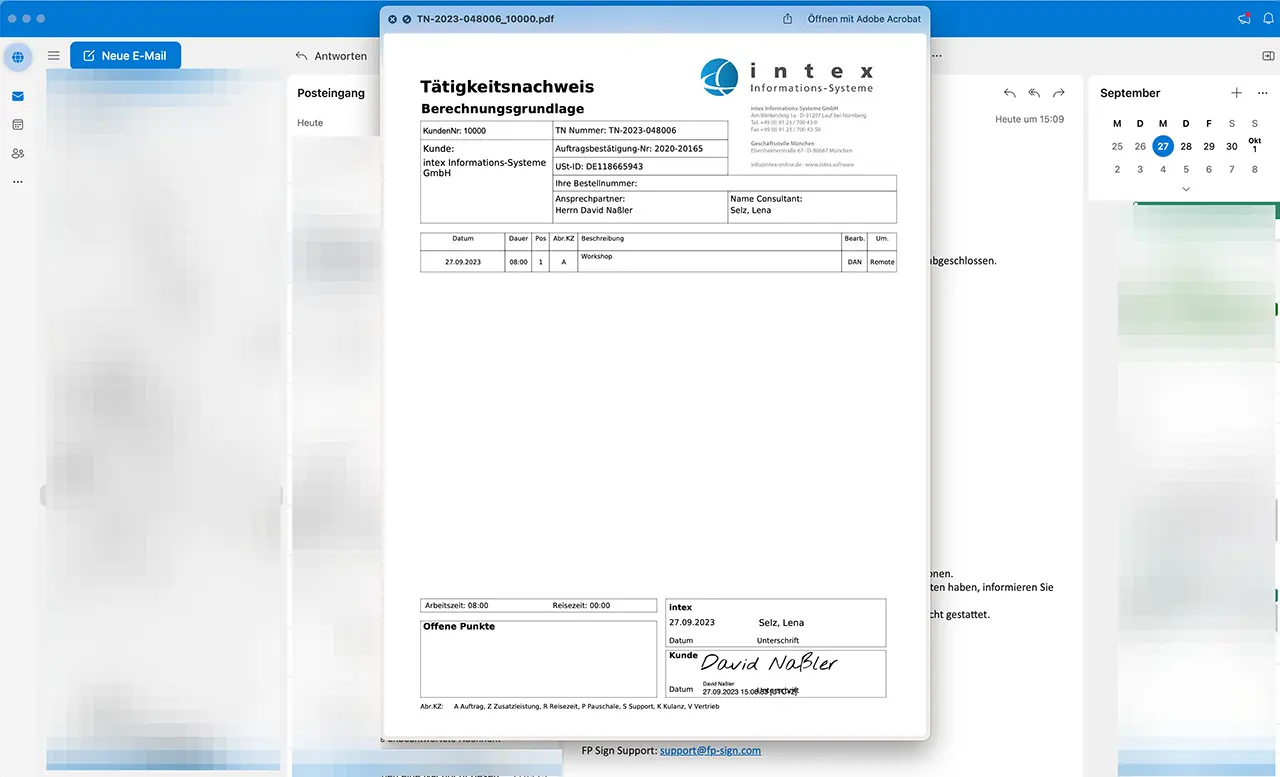Open the Calendar view in sidebar
This screenshot has height=777, width=1280.
pyautogui.click(x=18, y=125)
